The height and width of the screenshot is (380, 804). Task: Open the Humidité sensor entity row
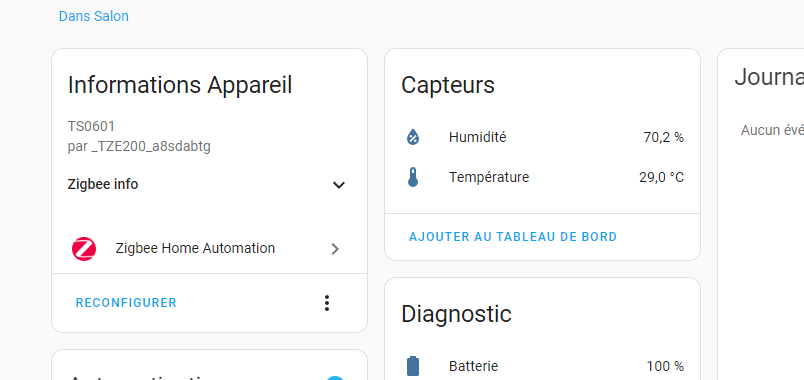[542, 137]
